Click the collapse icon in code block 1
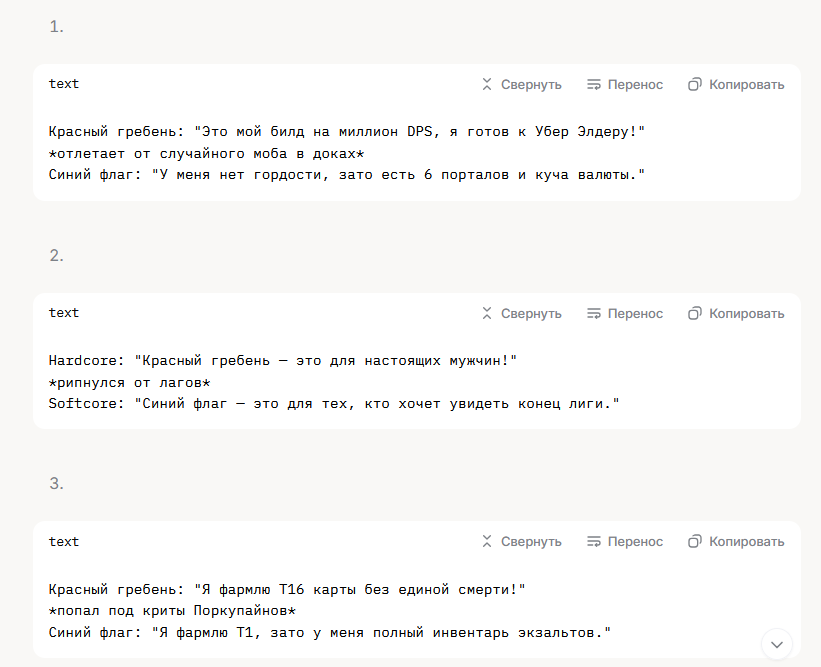This screenshot has width=821, height=667. 487,84
